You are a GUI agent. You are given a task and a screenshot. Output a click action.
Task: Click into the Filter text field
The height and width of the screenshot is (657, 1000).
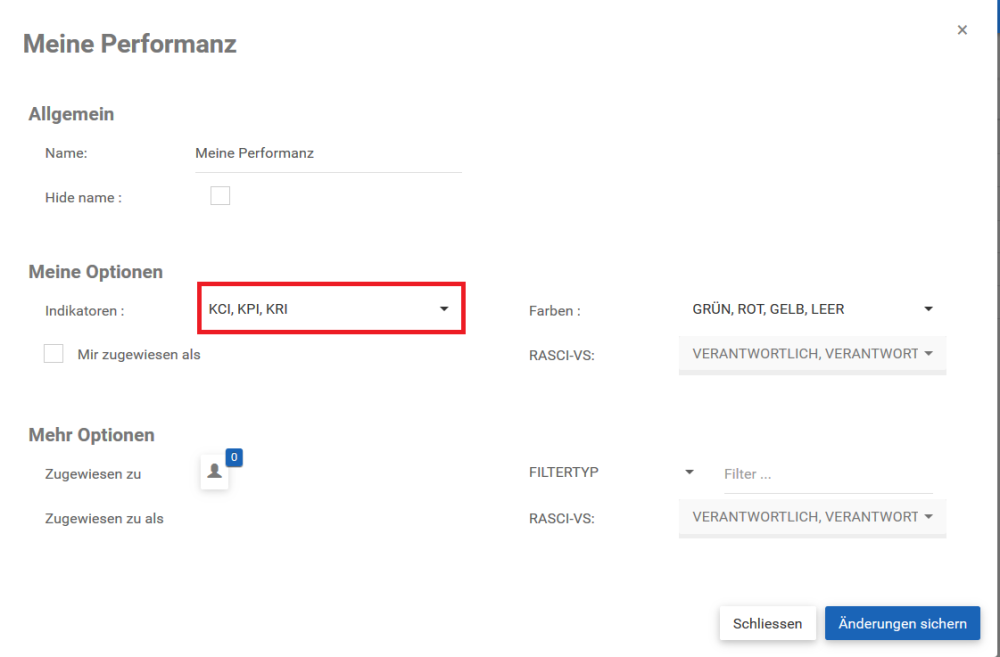828,475
